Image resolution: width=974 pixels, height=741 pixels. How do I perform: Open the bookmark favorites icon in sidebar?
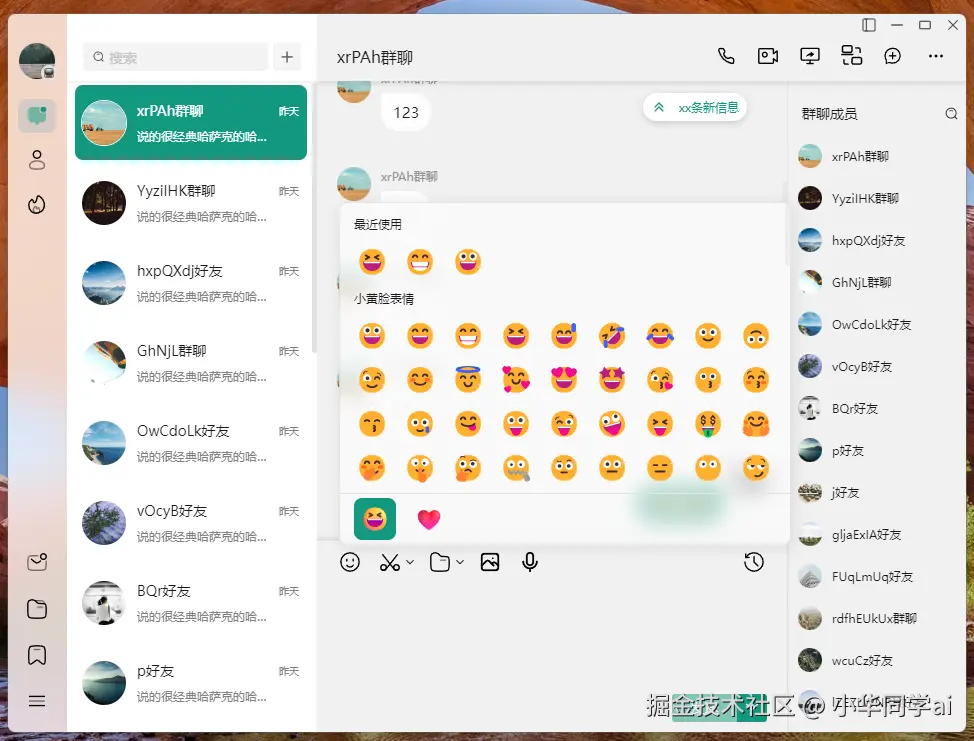[37, 655]
